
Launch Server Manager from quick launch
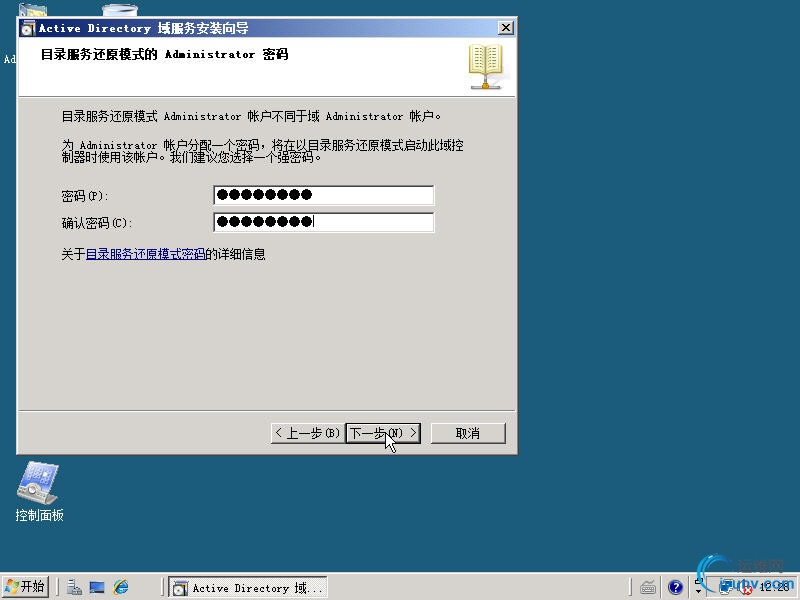click(74, 587)
